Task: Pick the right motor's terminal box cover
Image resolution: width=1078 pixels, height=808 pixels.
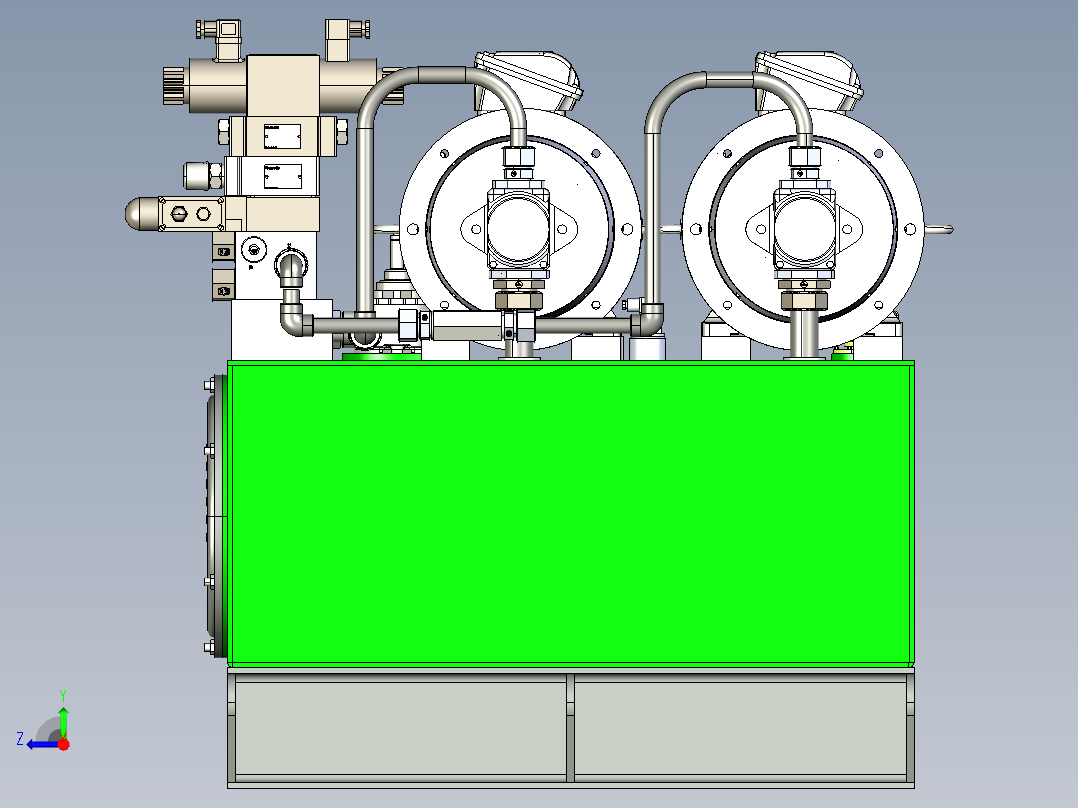Action: click(x=810, y=79)
